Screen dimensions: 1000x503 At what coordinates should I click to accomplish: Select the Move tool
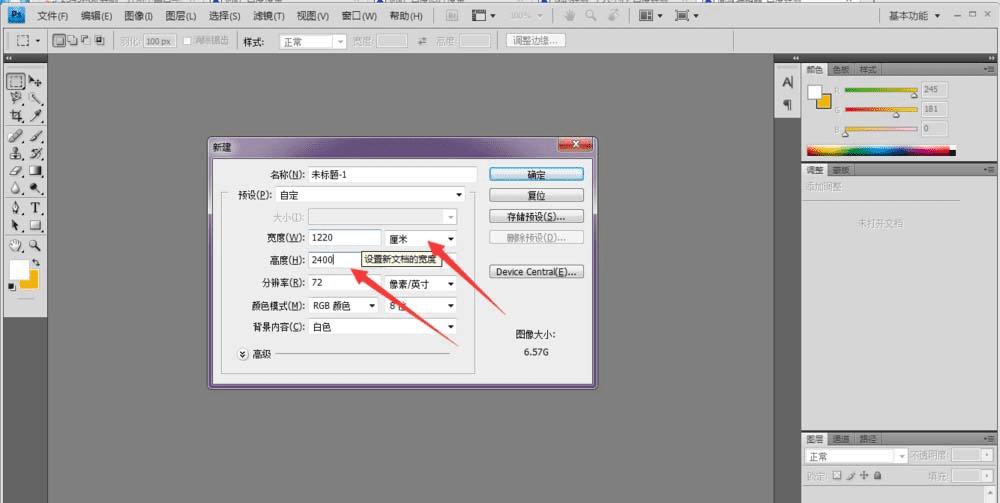pos(35,81)
